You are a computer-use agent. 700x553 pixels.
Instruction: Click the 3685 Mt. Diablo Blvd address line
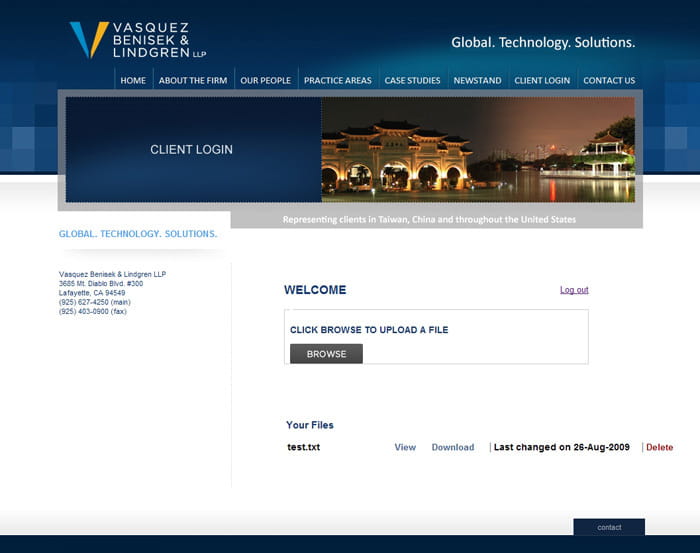pos(101,283)
